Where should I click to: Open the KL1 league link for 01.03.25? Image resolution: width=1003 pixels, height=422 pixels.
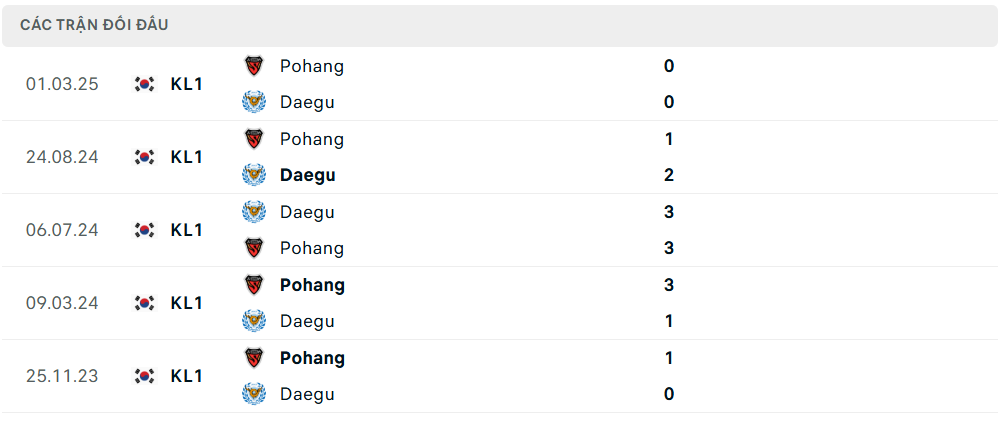click(x=187, y=84)
